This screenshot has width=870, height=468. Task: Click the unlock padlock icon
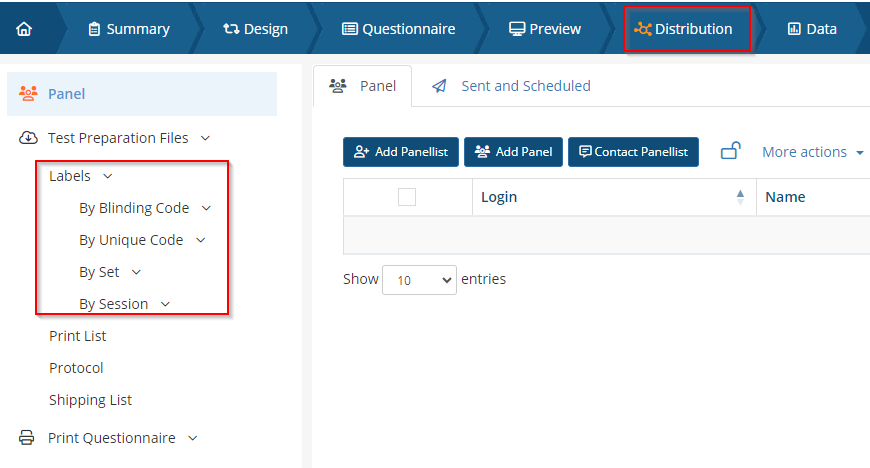pyautogui.click(x=731, y=151)
